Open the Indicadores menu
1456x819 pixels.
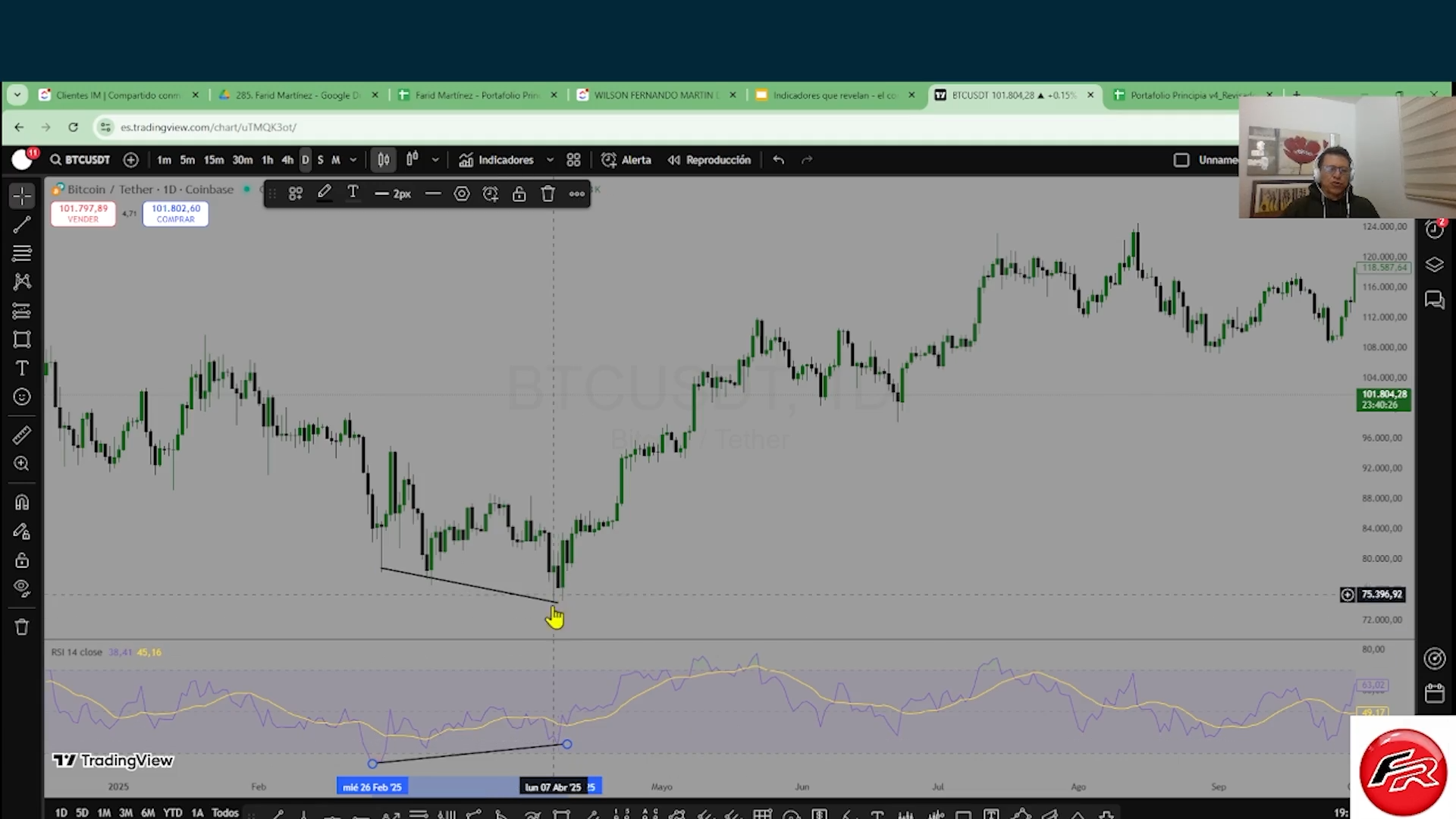point(497,160)
